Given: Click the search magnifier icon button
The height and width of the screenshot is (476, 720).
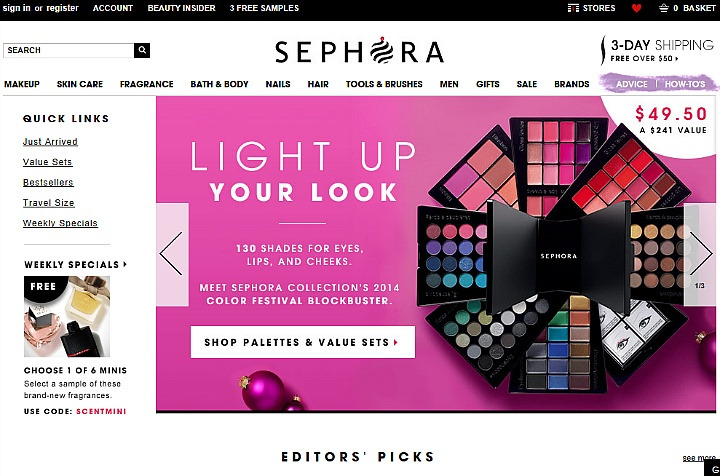Looking at the screenshot, I should coord(142,50).
